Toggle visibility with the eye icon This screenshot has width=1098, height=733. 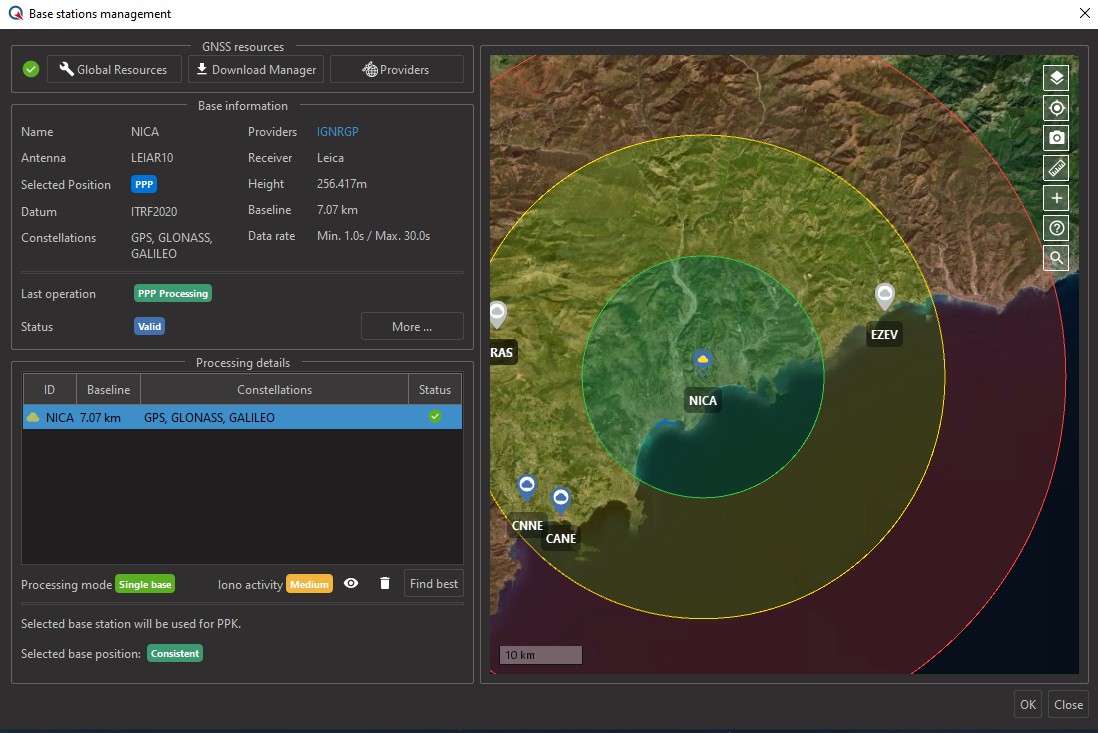tap(351, 583)
